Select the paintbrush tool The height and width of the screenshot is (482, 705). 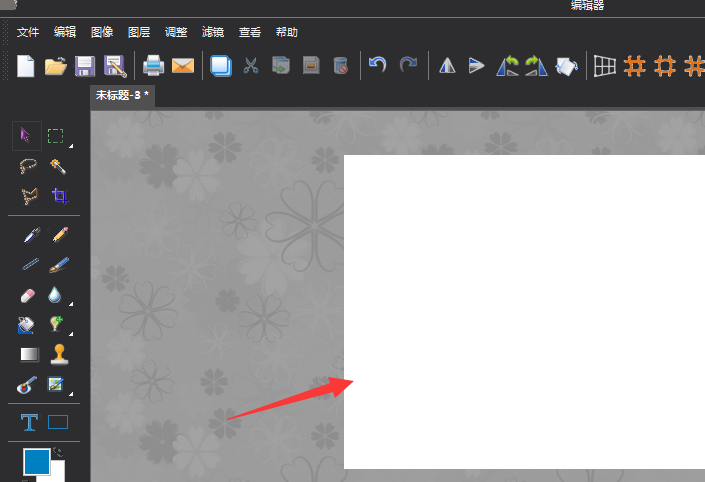[59, 265]
